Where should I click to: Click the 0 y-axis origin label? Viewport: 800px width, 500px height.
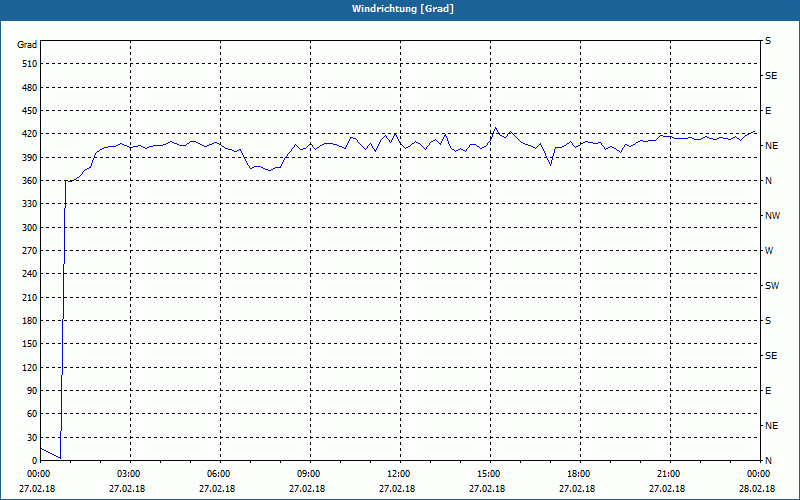(x=35, y=461)
